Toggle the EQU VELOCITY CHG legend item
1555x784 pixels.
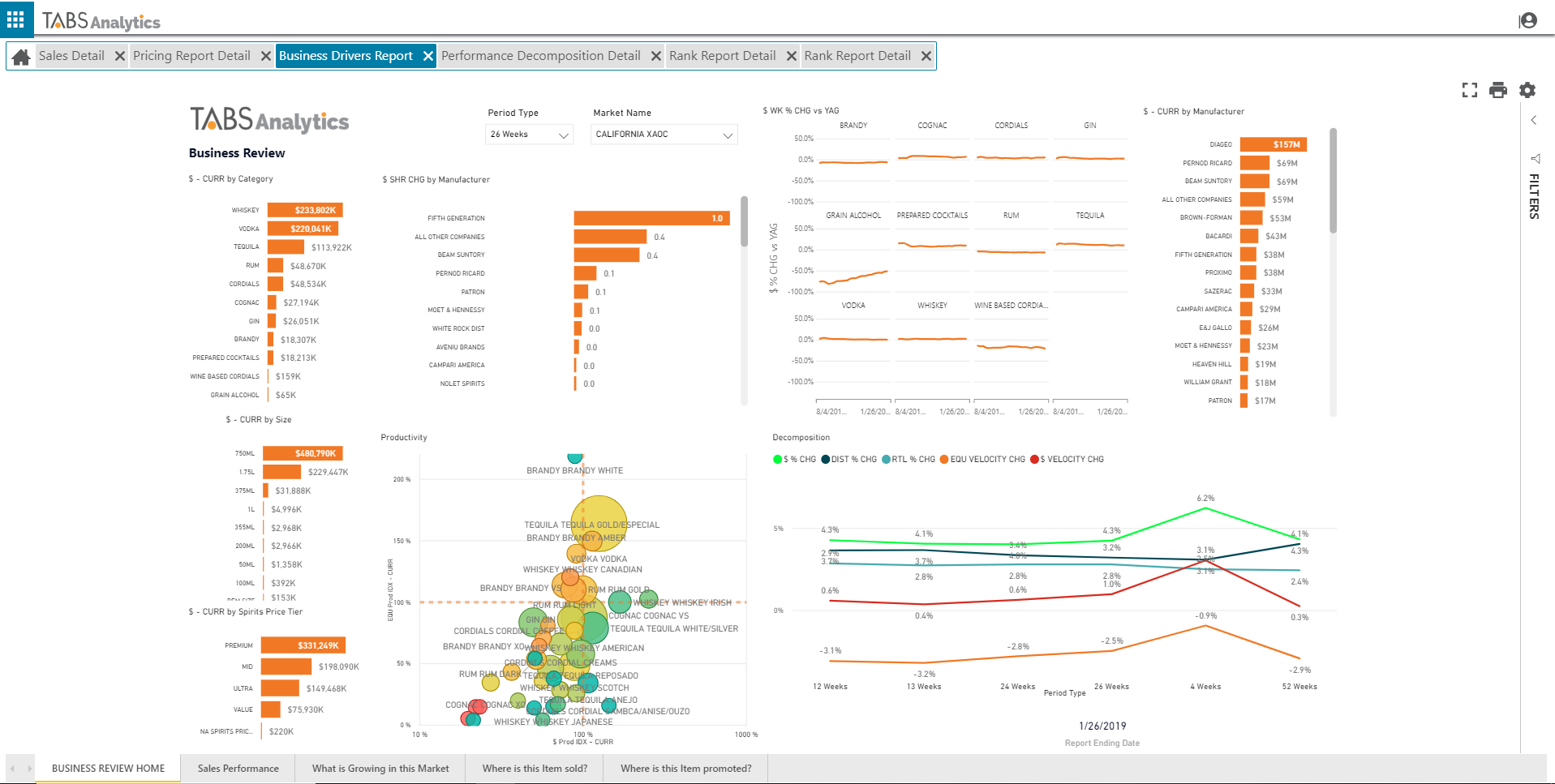[982, 460]
